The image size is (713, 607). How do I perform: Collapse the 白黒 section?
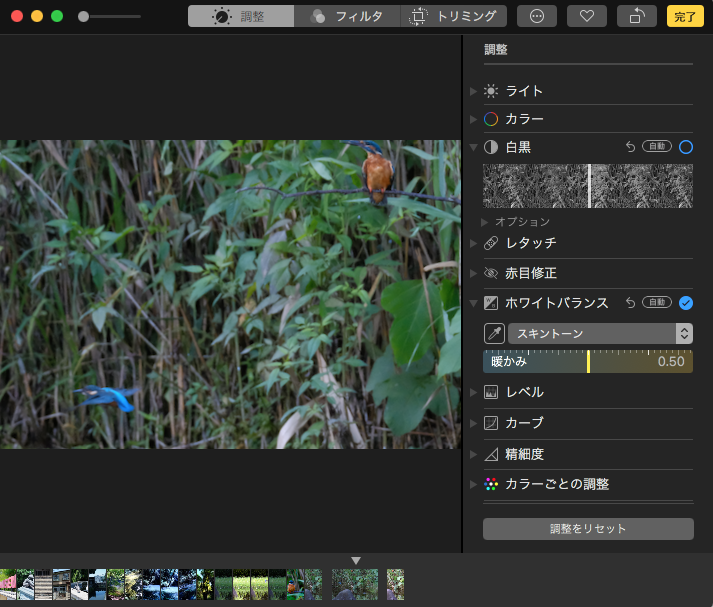coord(473,147)
